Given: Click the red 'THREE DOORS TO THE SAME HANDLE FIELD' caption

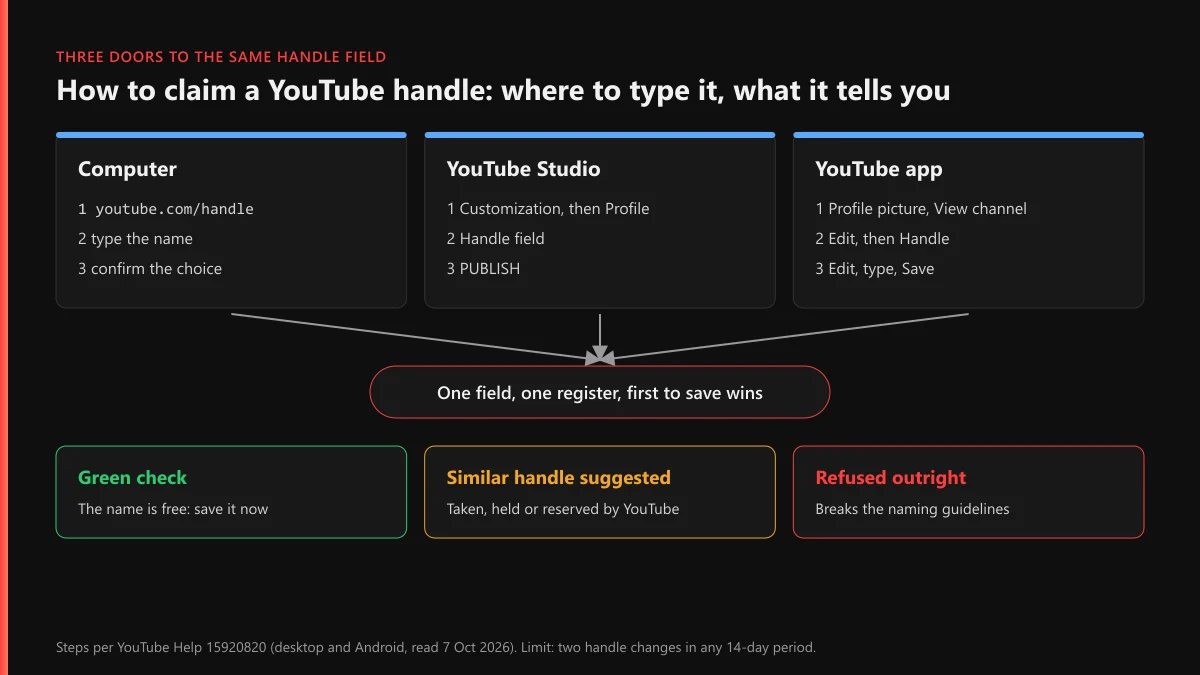Looking at the screenshot, I should click(221, 57).
